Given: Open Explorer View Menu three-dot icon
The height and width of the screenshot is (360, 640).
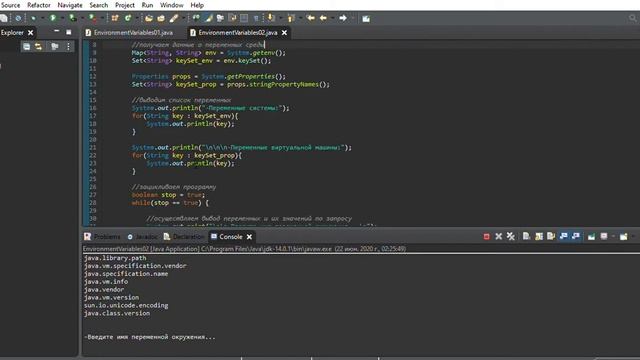Looking at the screenshot, I should point(68,47).
